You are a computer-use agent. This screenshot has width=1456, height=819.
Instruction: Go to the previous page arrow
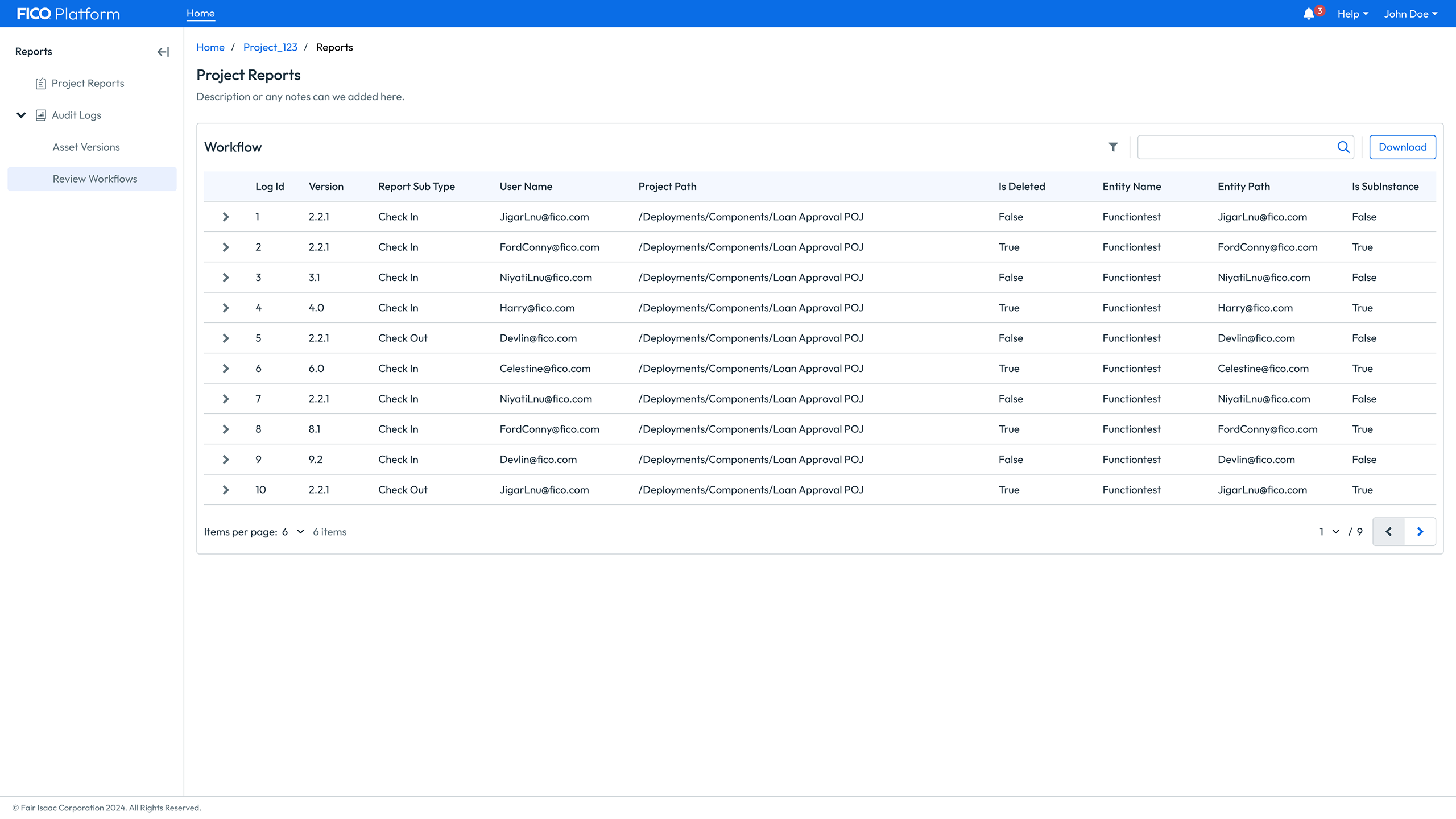(1388, 532)
